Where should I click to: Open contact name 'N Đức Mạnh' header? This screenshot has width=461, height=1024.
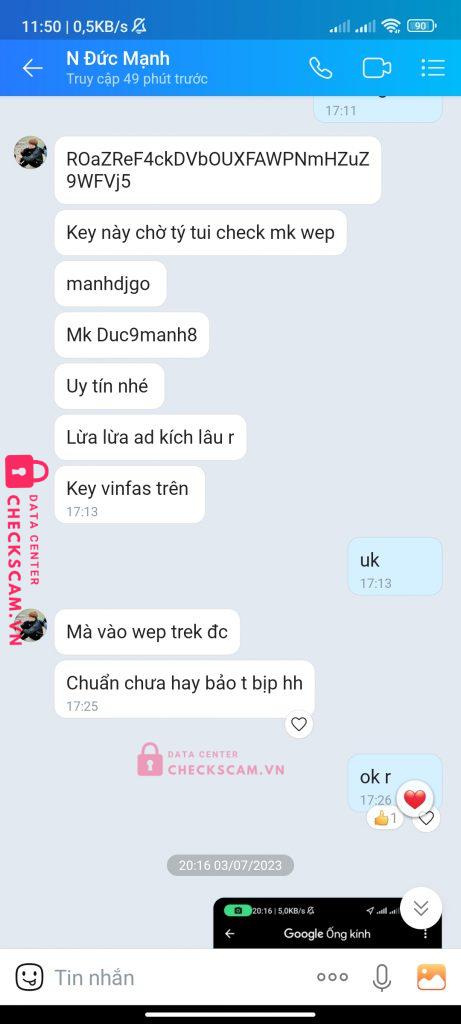118,59
